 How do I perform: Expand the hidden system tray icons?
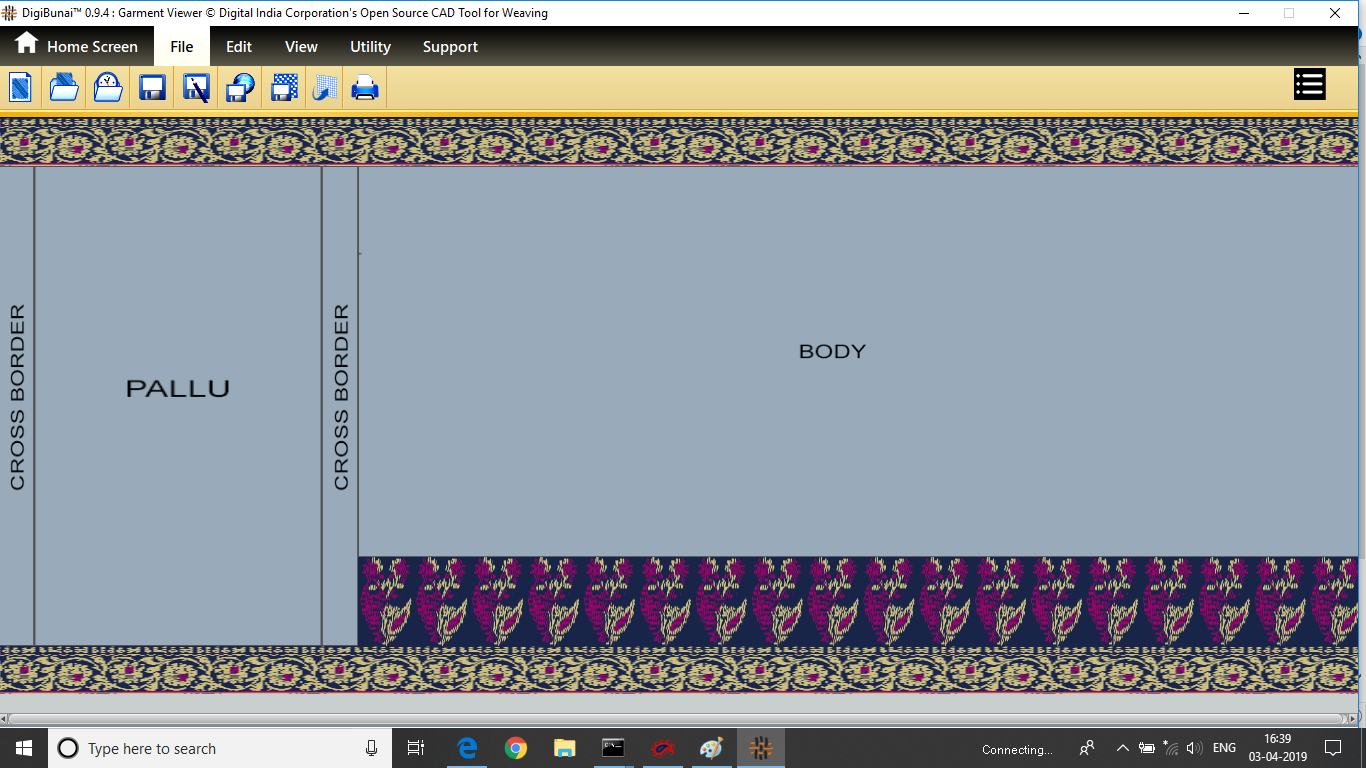click(x=1122, y=749)
